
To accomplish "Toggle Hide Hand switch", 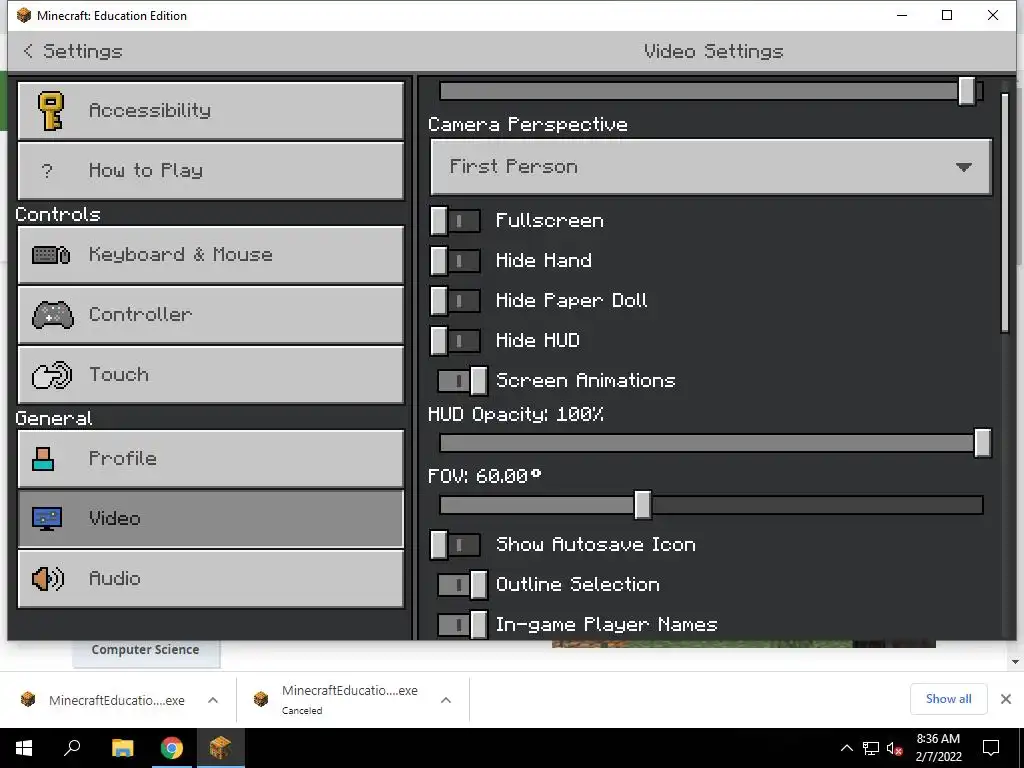I will (455, 261).
